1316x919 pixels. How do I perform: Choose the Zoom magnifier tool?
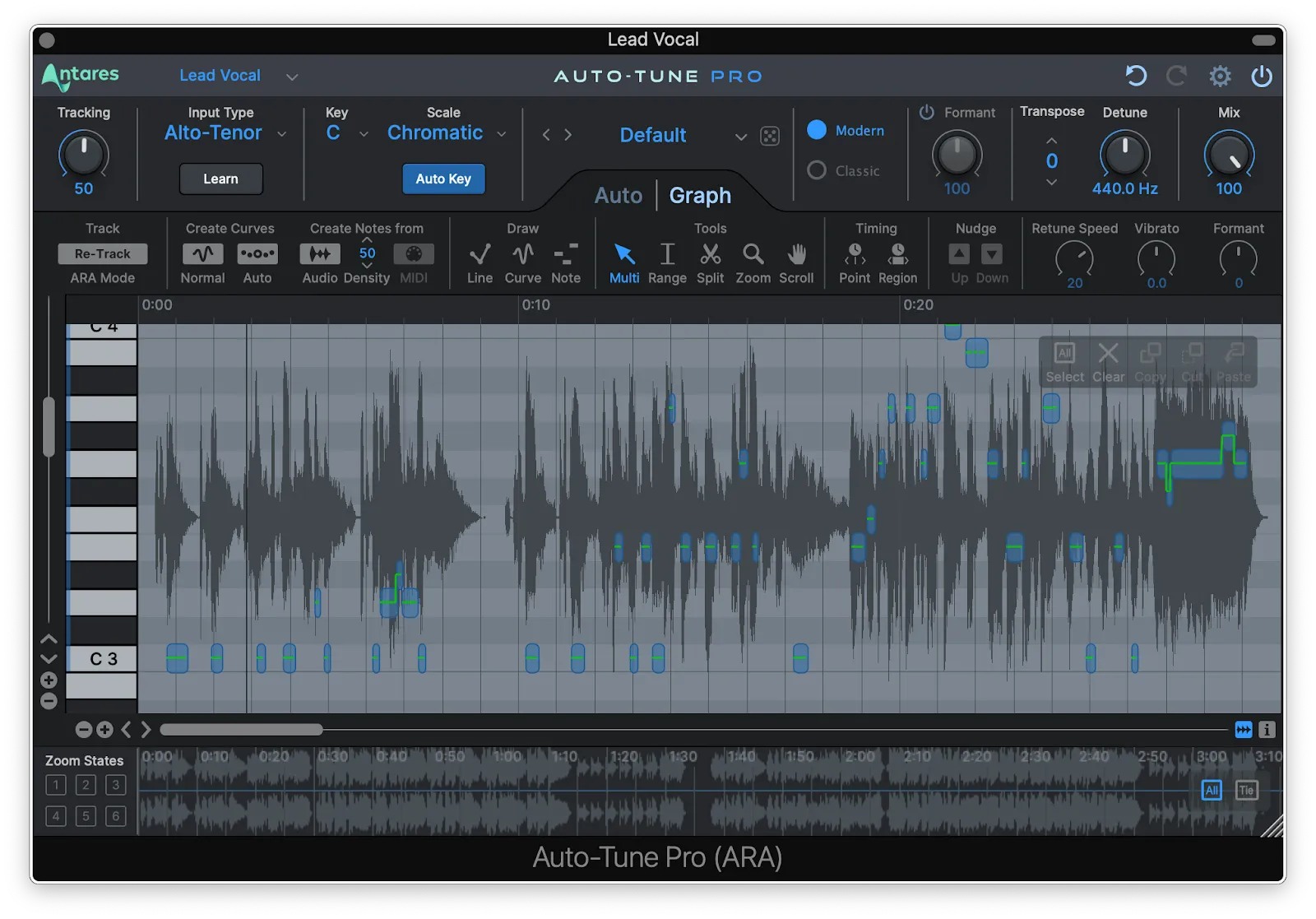(x=753, y=254)
